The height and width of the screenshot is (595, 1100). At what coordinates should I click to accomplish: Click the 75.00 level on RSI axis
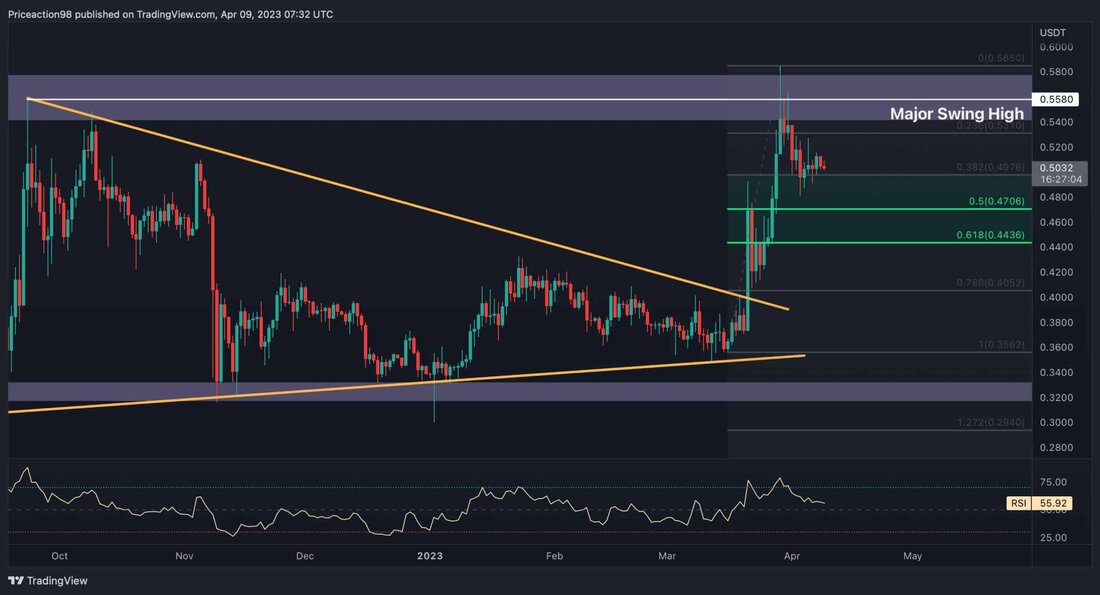tap(1053, 481)
